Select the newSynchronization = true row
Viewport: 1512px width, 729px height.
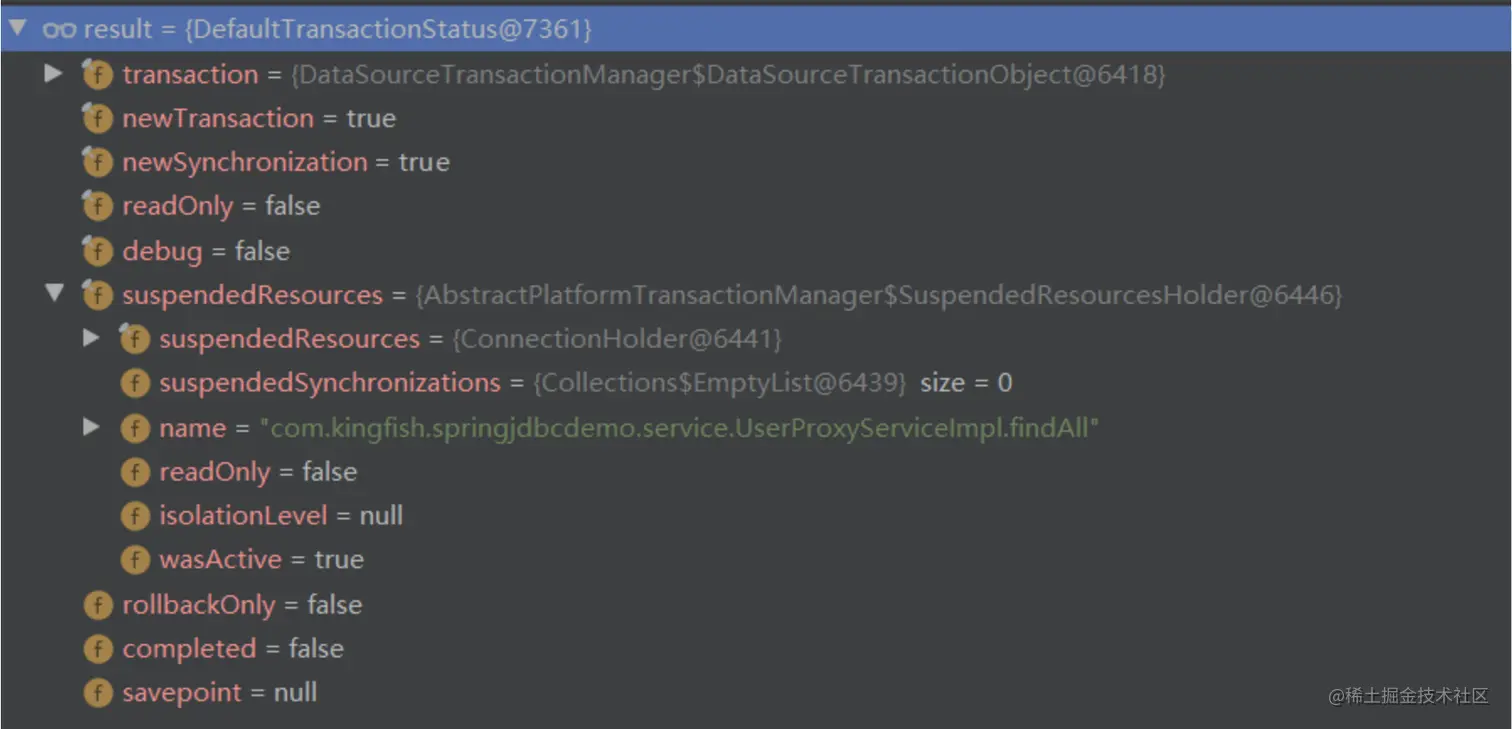click(285, 163)
